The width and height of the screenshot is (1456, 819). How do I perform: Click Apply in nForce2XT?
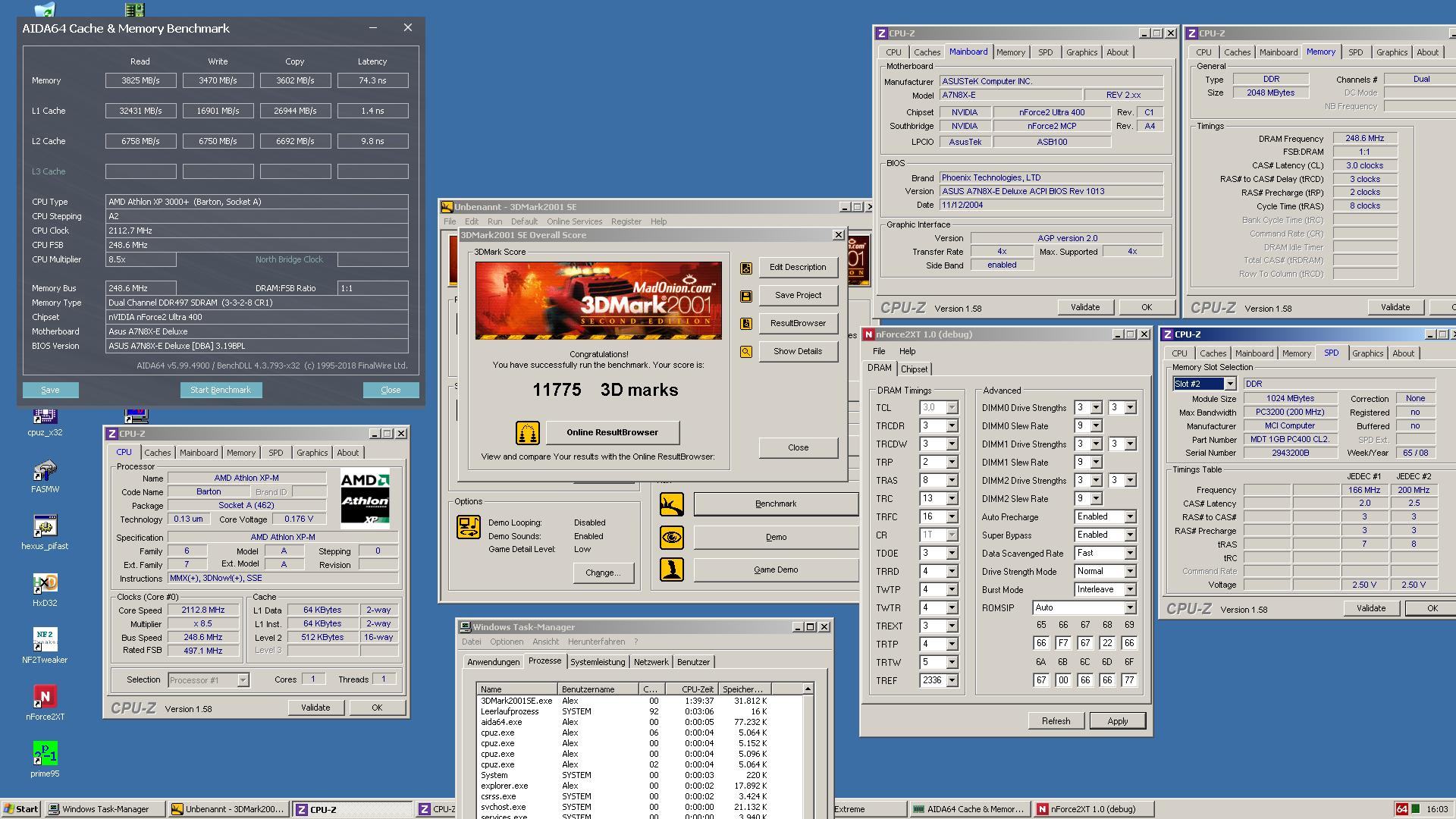click(1117, 721)
